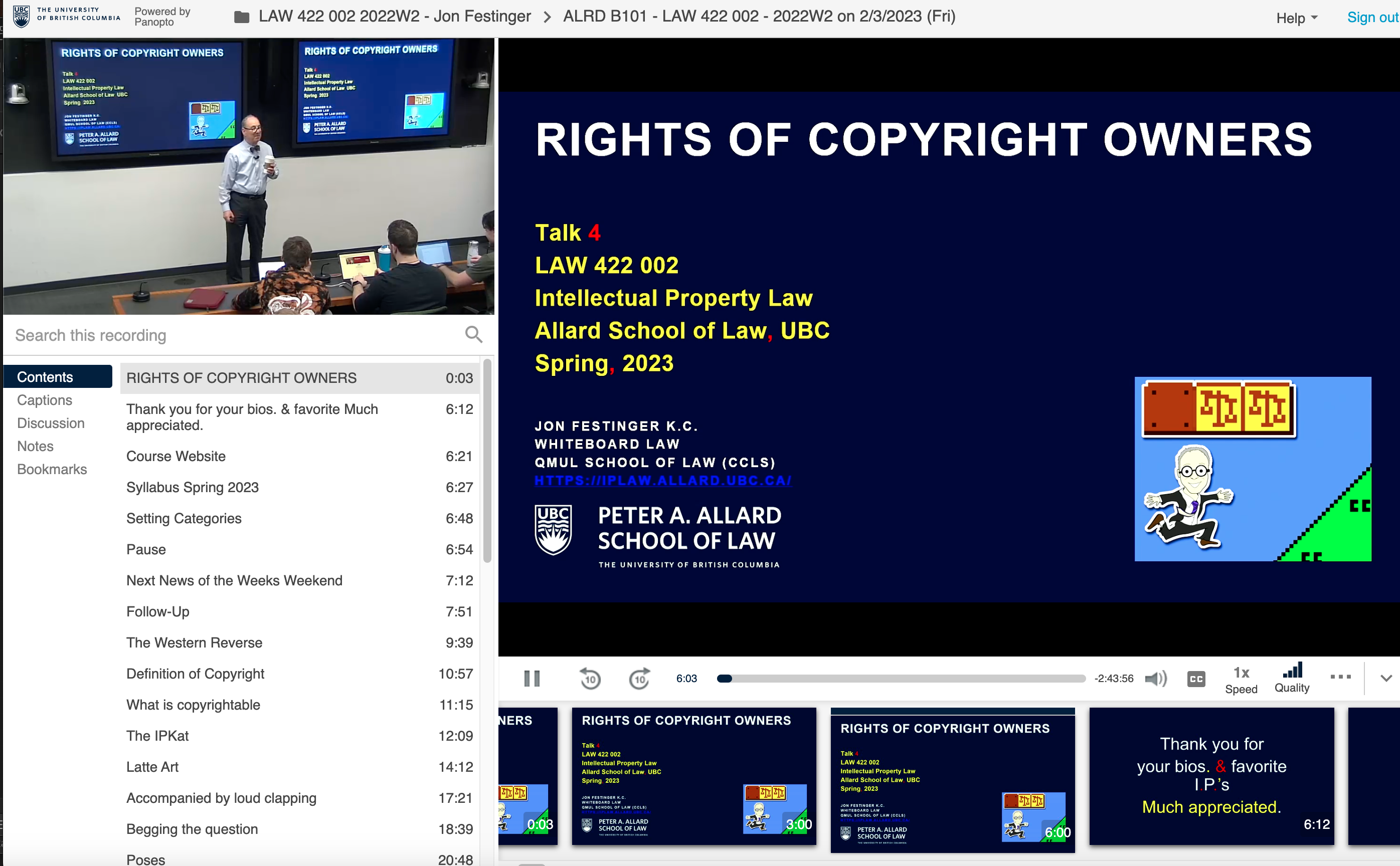Click the remaining time -2:43:56 label
This screenshot has width=1400, height=866.
[1114, 679]
